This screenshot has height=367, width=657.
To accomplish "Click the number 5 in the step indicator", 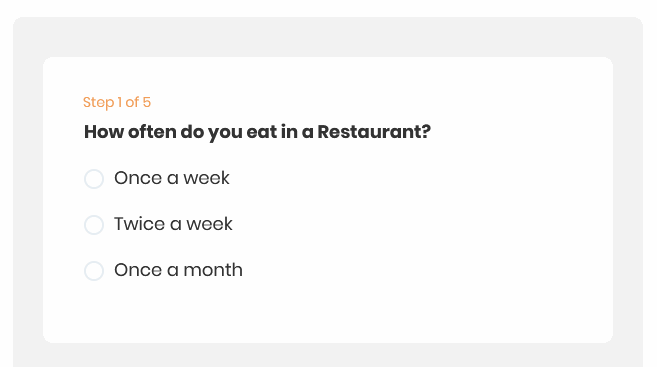I will pyautogui.click(x=147, y=102).
